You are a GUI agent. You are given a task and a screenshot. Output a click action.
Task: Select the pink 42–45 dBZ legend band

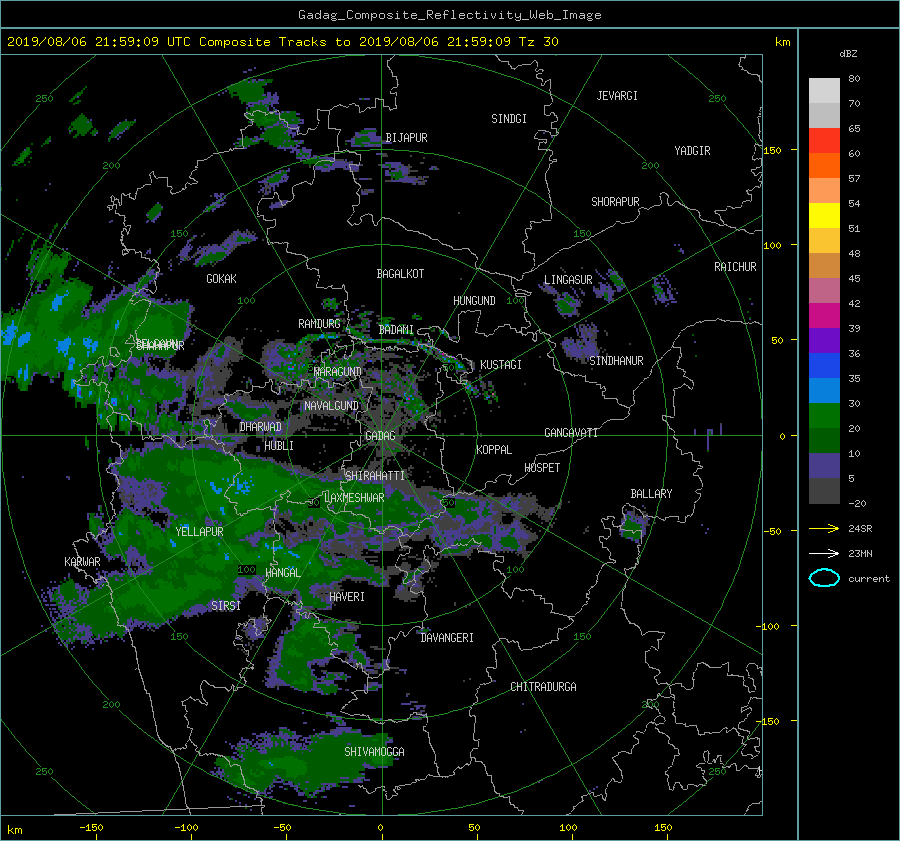click(824, 290)
